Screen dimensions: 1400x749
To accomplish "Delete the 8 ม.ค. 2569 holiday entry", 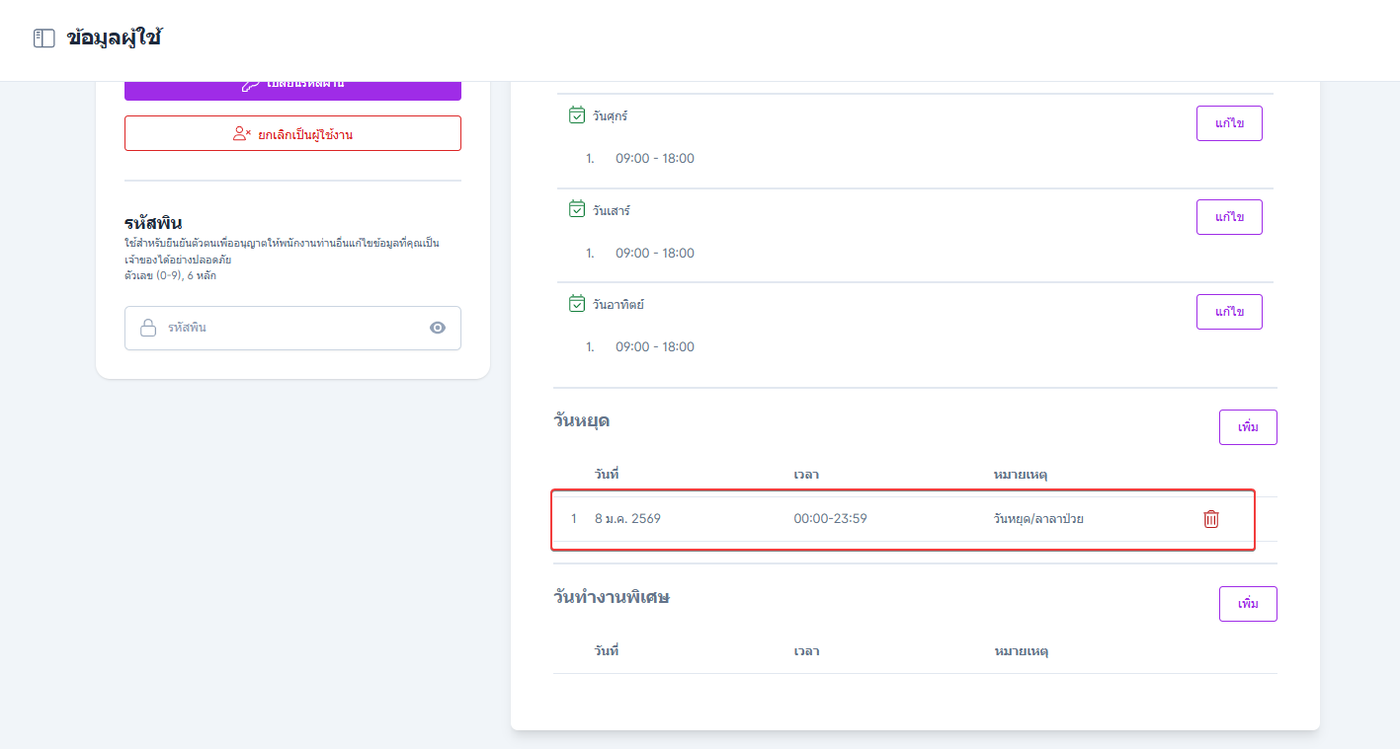I will tap(1211, 519).
